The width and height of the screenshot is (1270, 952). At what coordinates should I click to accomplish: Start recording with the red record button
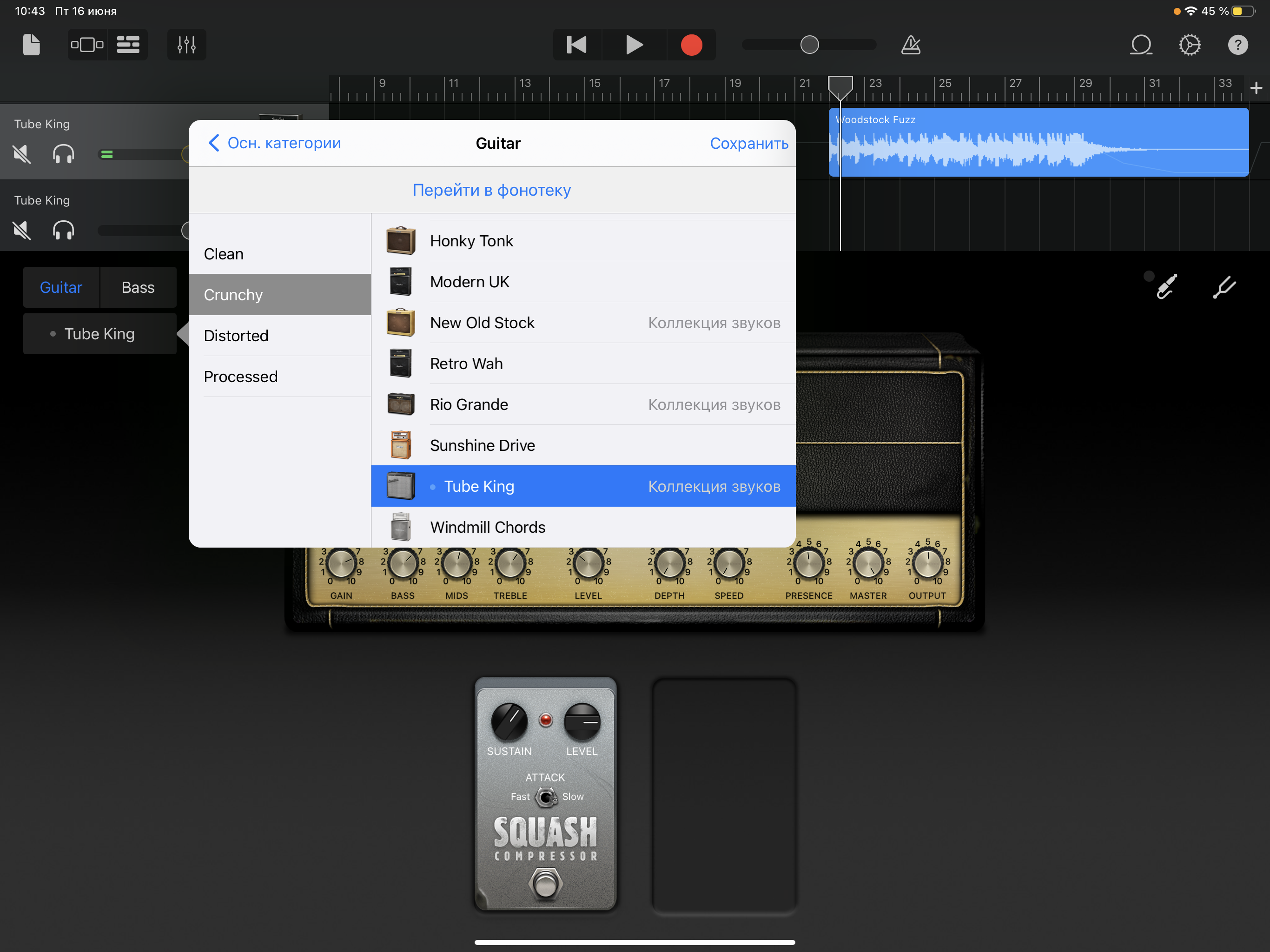[x=691, y=45]
